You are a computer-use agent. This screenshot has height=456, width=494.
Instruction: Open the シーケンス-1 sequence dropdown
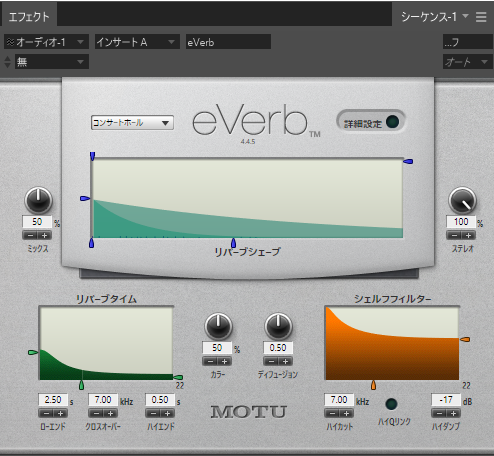(435, 16)
